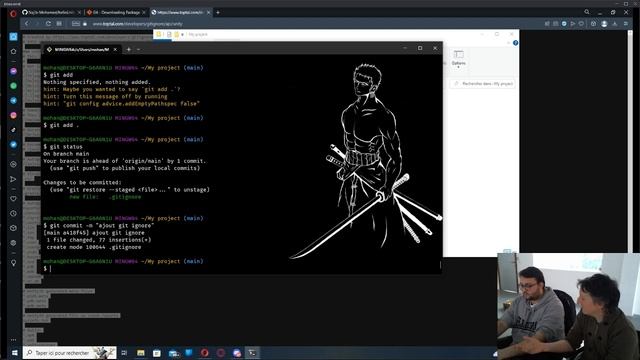Open the sidebar lightbulb icon
Viewport: 640px width, 360px height.
click(x=13, y=263)
